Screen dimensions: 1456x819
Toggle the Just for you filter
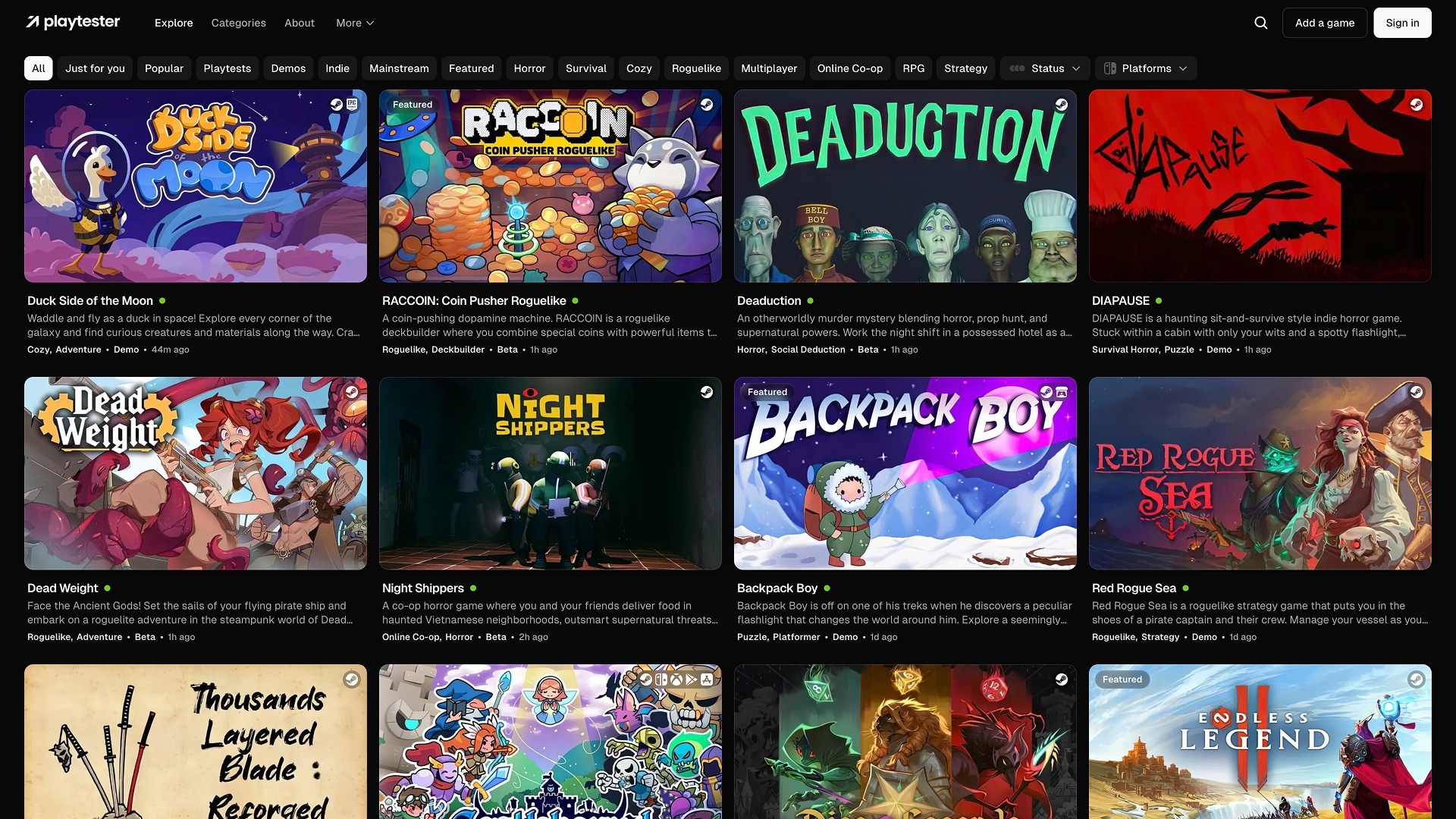(x=95, y=68)
